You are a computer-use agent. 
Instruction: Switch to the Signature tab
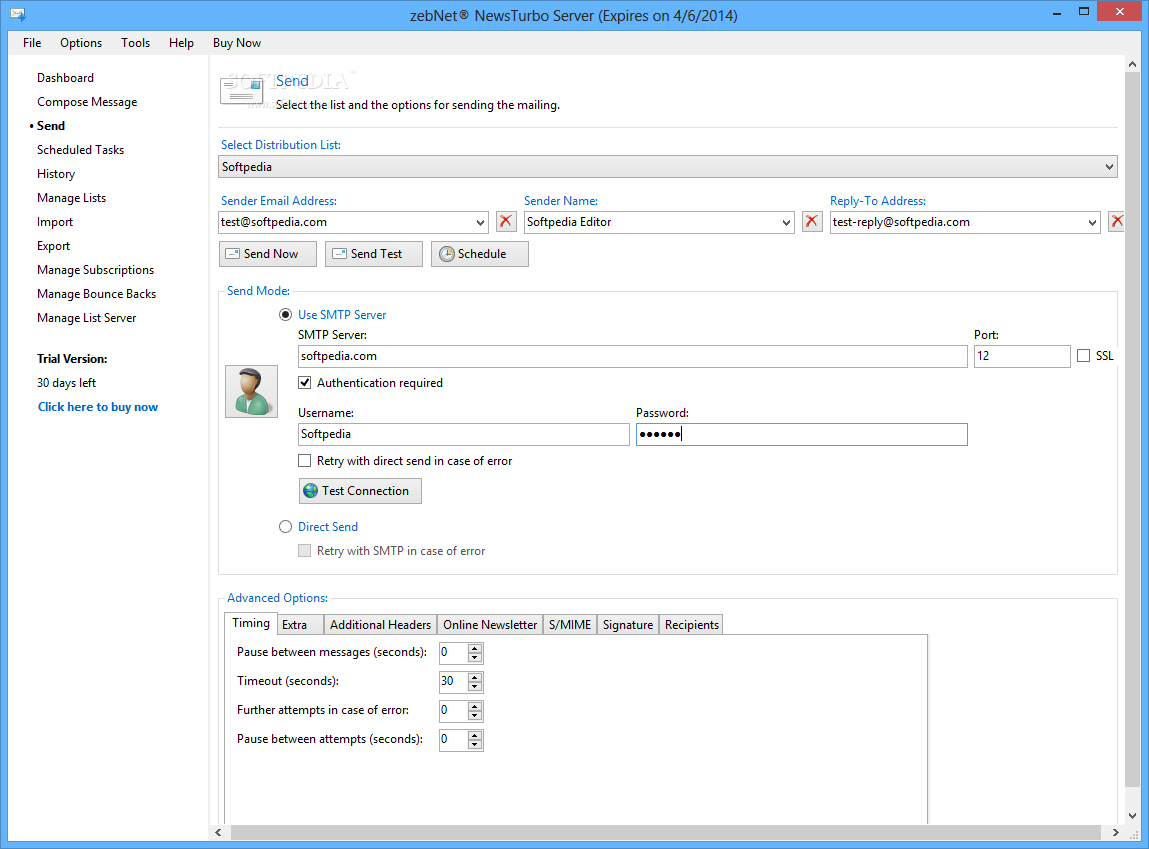click(628, 625)
